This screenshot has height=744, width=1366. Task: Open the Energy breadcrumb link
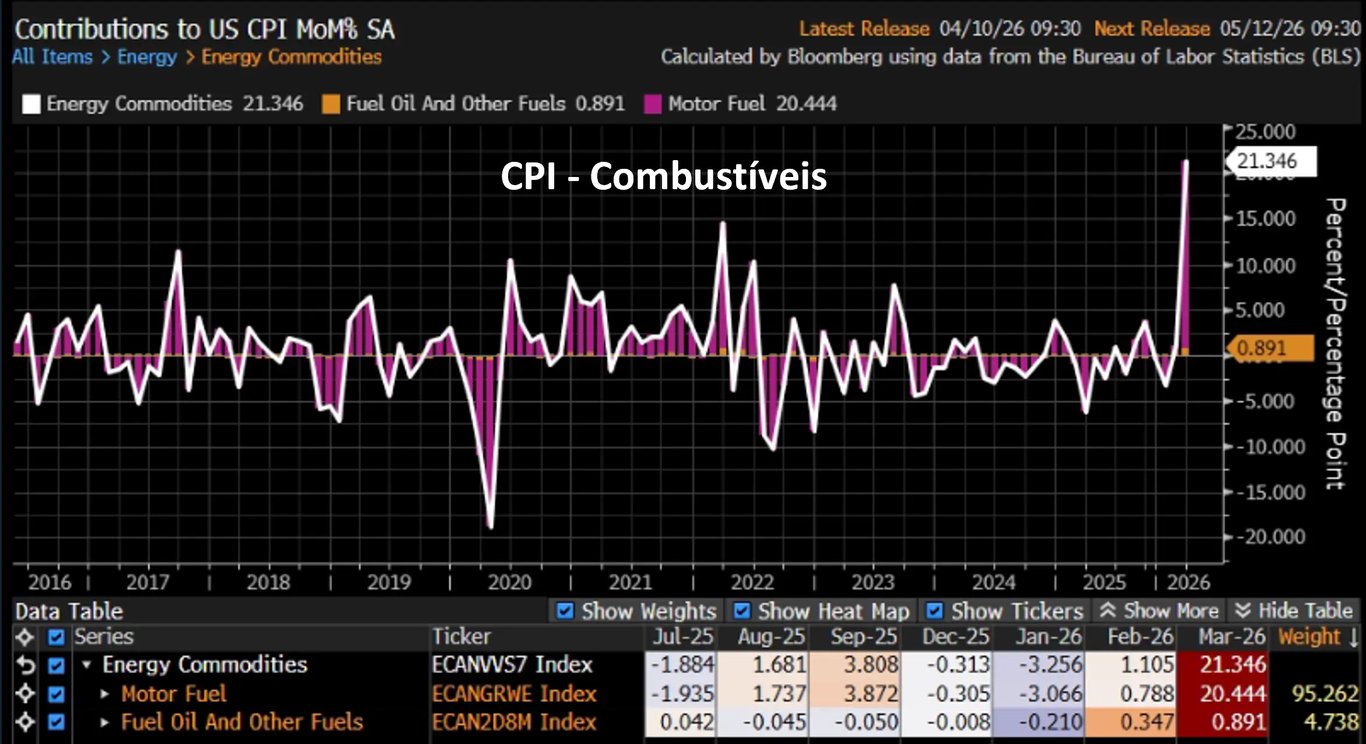point(146,57)
